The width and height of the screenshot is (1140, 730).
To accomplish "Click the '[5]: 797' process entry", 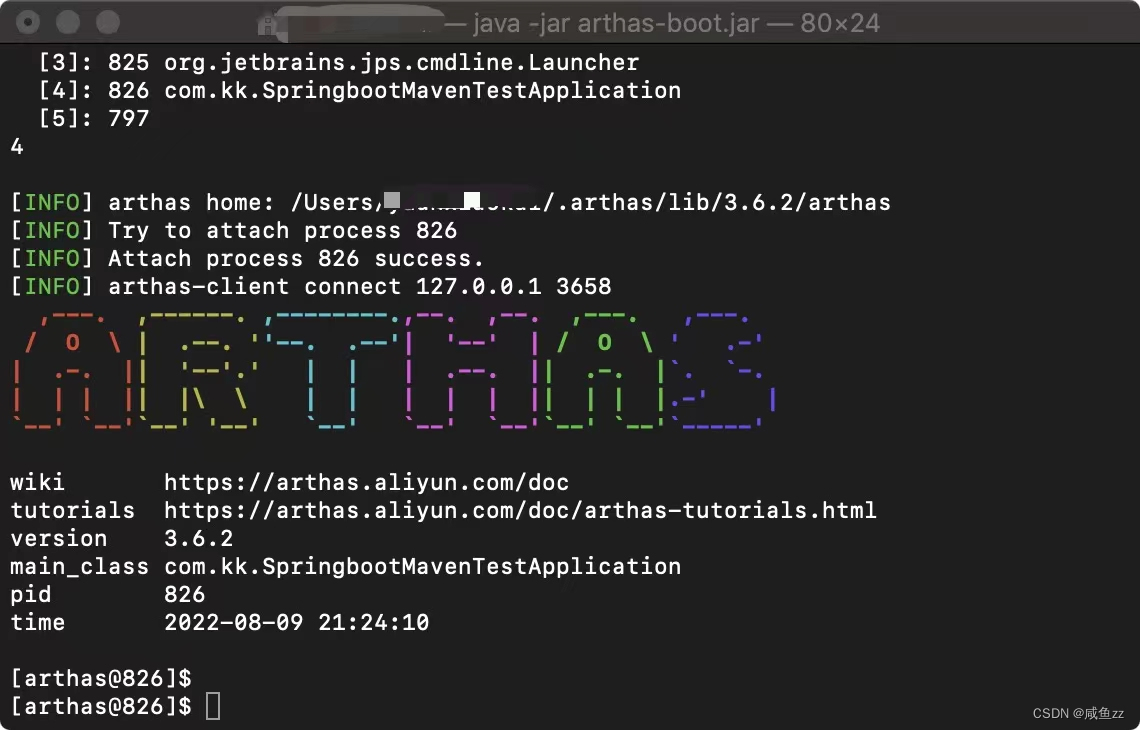I will click(94, 119).
